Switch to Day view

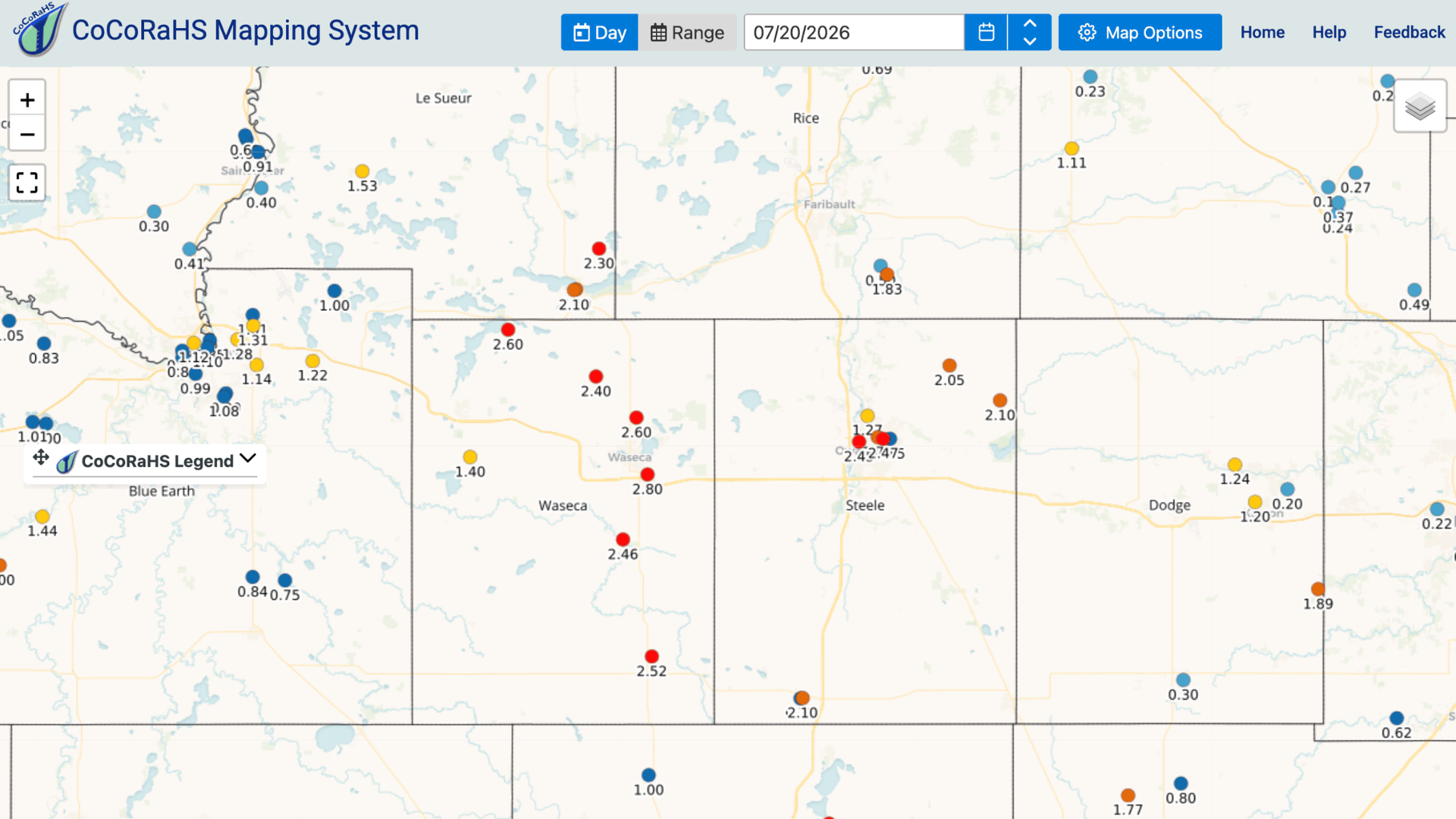click(x=599, y=33)
